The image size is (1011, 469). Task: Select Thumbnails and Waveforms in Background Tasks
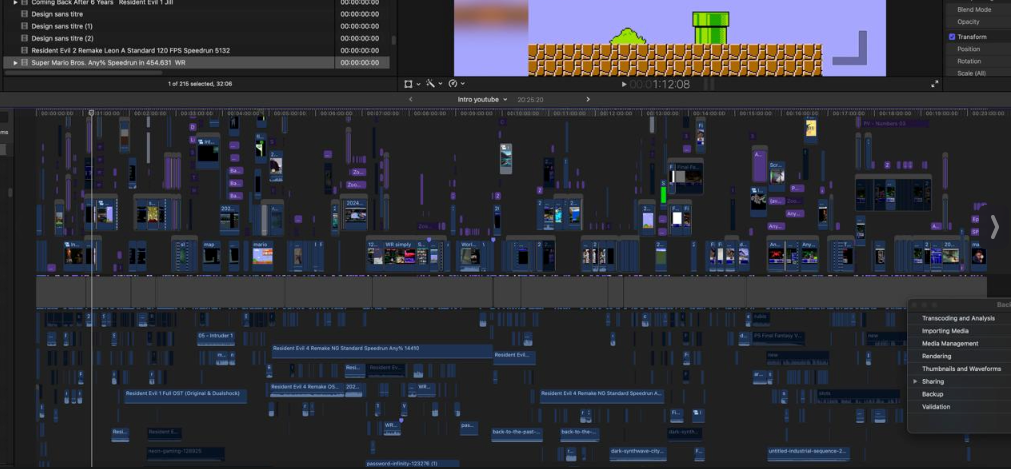[961, 369]
